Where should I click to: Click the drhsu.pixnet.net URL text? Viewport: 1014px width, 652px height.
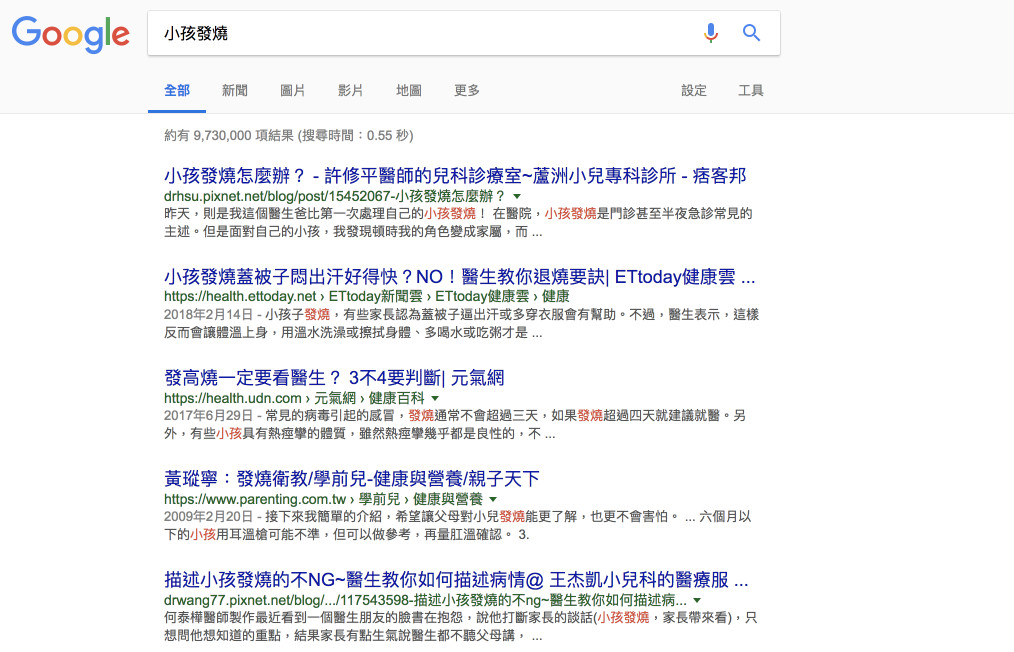334,196
